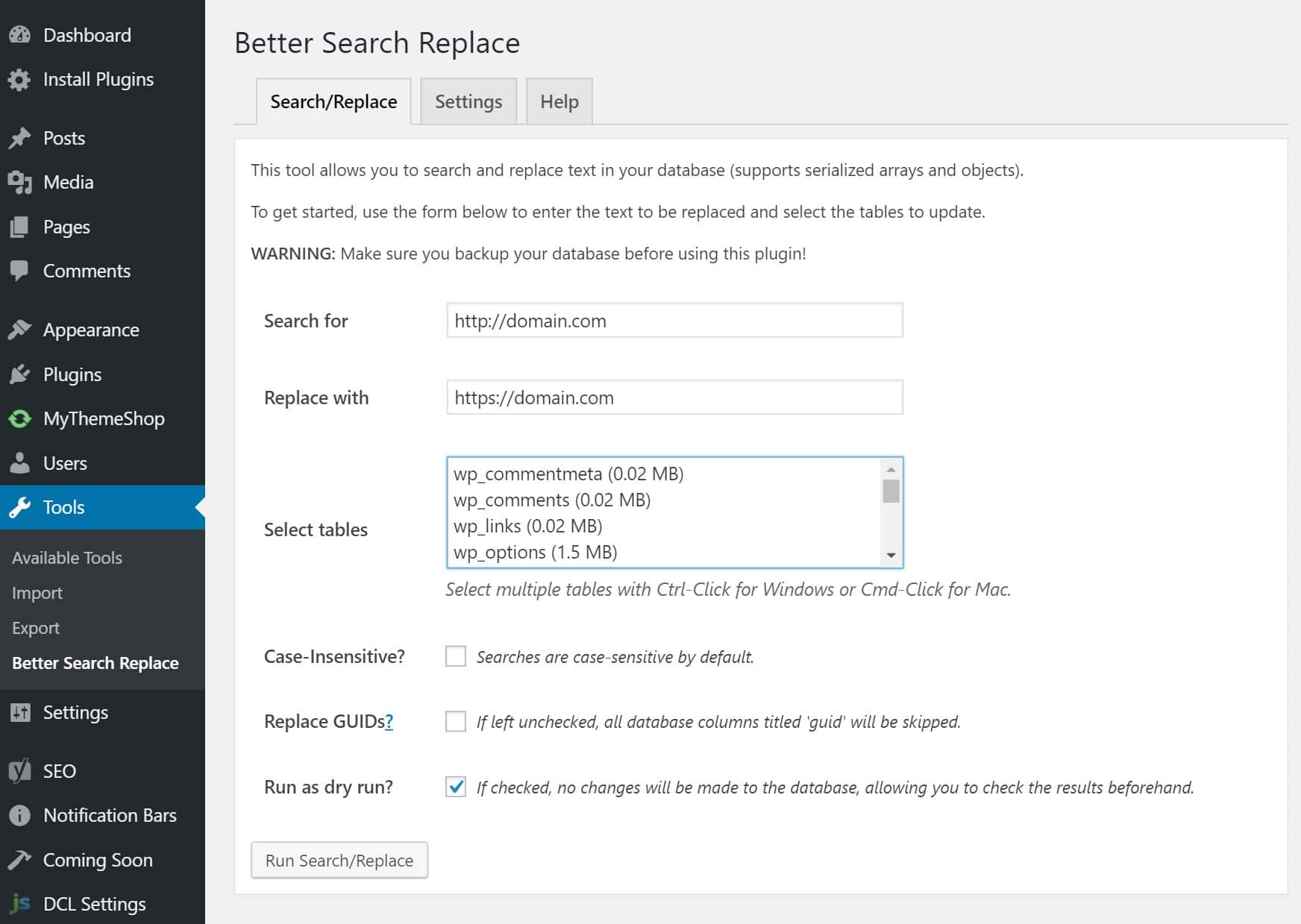1301x924 pixels.
Task: Click the Replace GUIDs question mark link
Action: coord(389,722)
